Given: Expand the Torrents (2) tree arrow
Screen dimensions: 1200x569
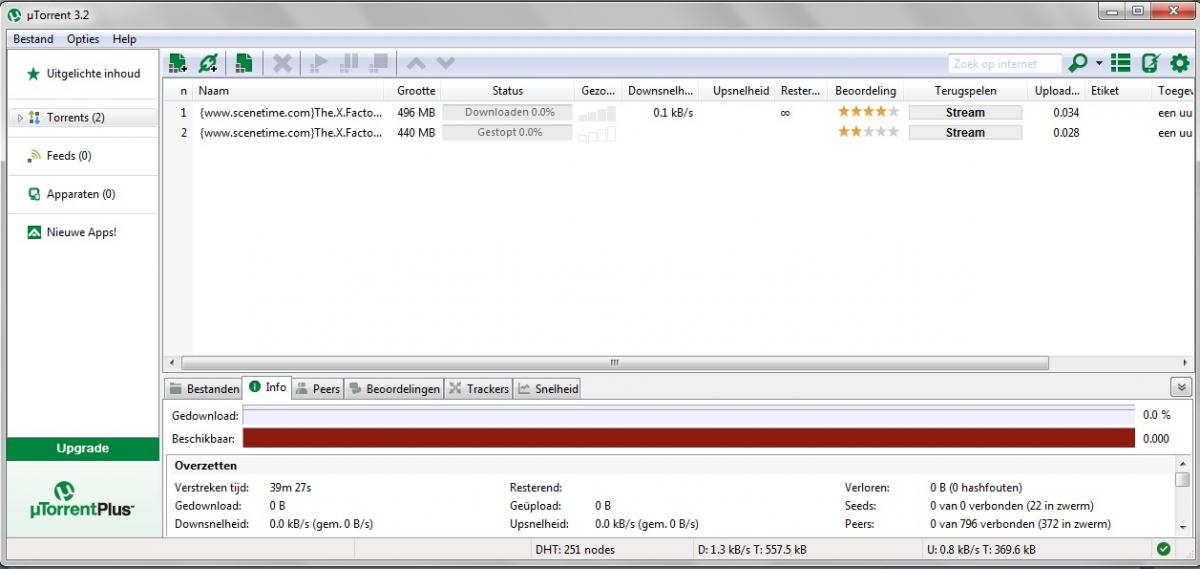Looking at the screenshot, I should pos(20,118).
